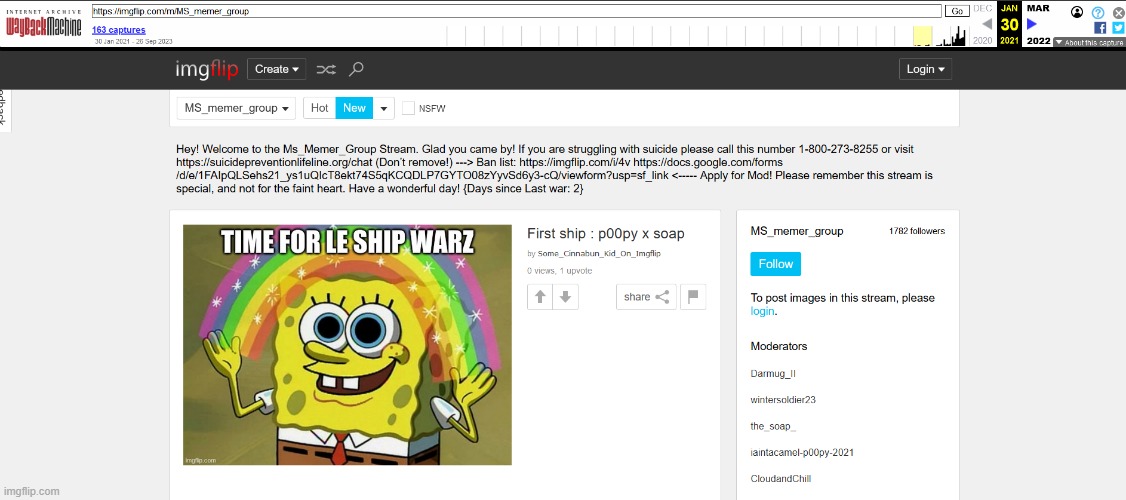
Task: Select MAR month in Wayback toolbar
Action: tap(1038, 8)
